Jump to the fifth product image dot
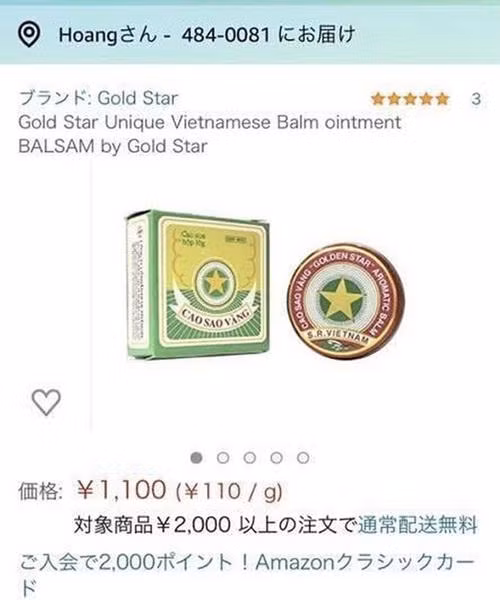Screen dimensions: 500x600 coord(303,457)
